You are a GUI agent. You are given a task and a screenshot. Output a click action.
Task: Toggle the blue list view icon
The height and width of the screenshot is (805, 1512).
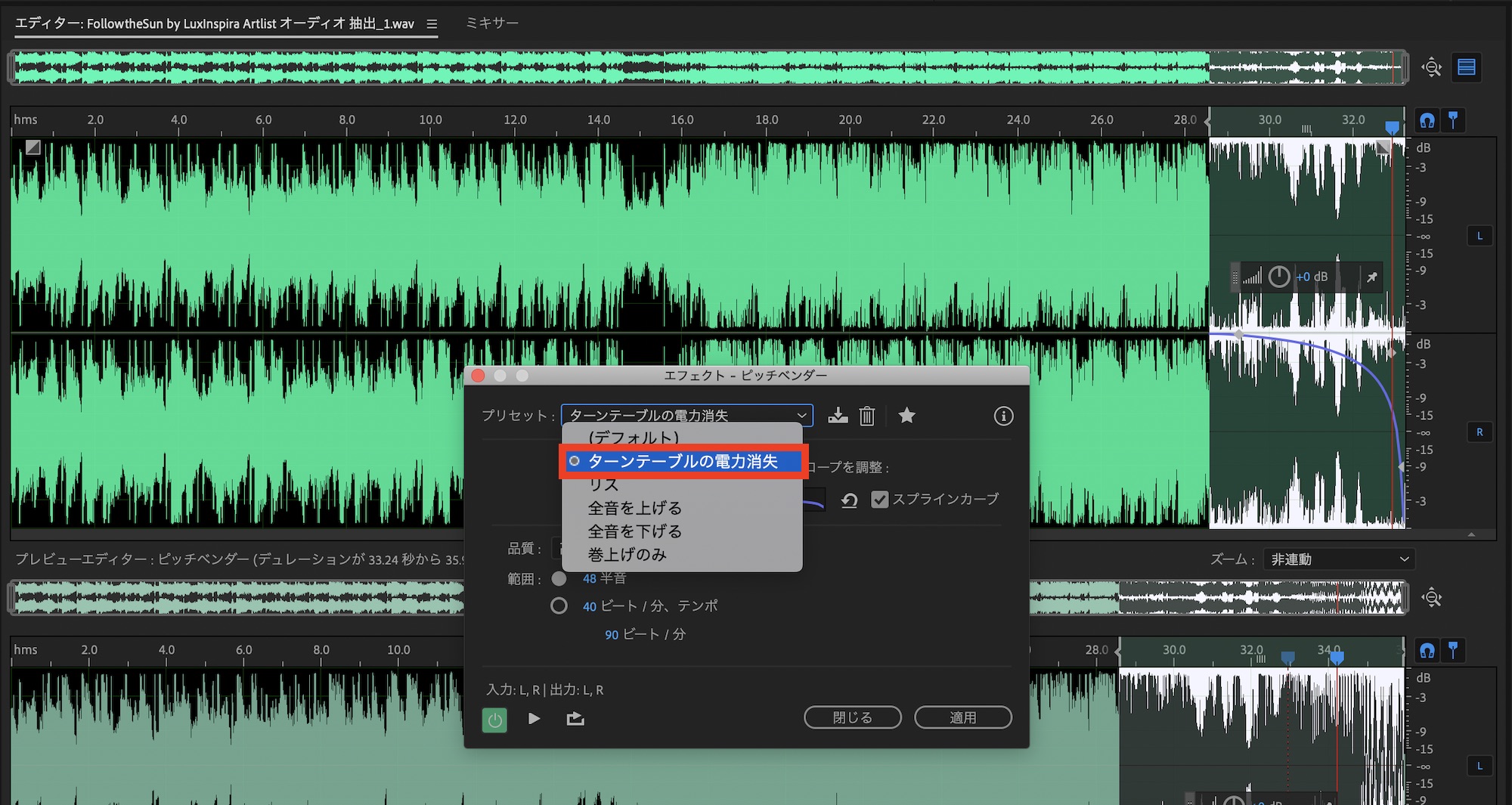(x=1466, y=67)
